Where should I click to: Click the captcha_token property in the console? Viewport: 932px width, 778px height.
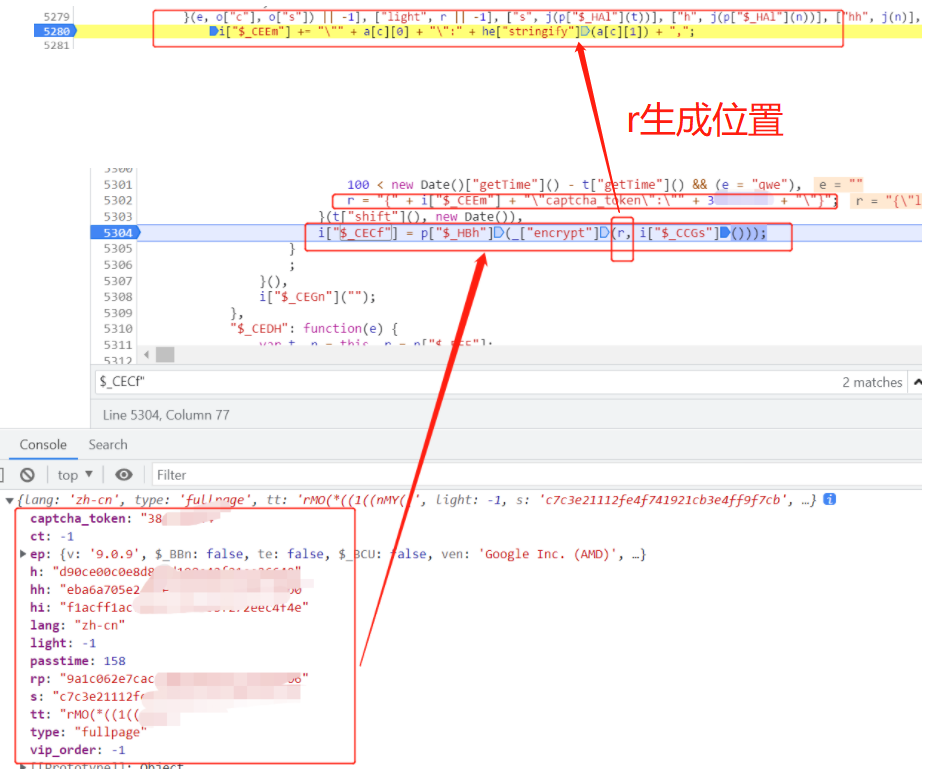pos(78,518)
